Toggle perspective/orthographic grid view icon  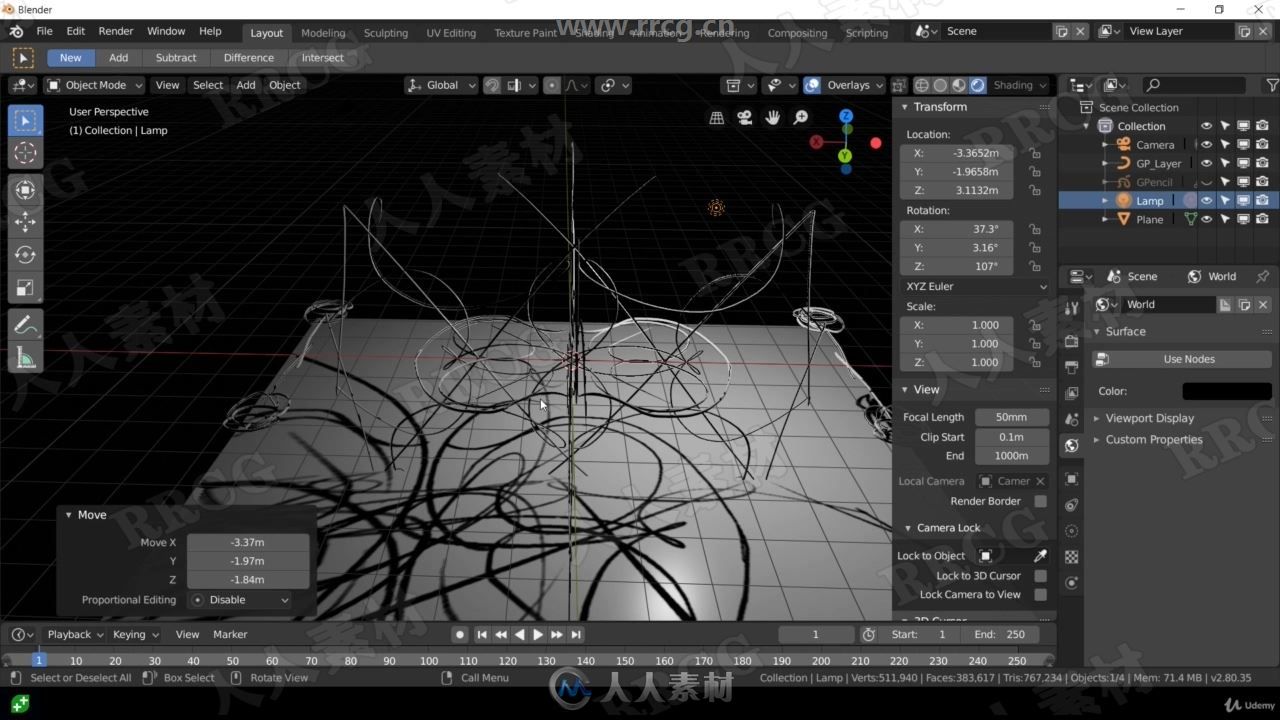[x=717, y=118]
